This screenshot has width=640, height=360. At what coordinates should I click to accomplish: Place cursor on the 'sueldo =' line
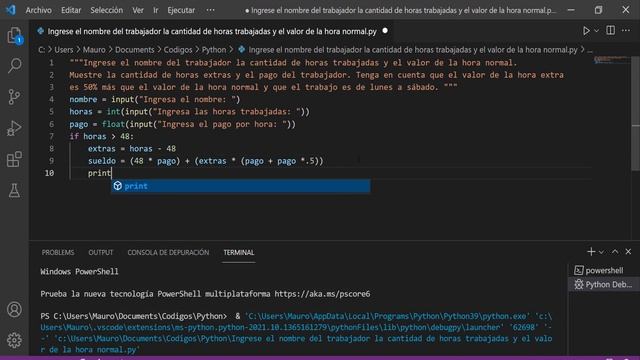(205, 161)
